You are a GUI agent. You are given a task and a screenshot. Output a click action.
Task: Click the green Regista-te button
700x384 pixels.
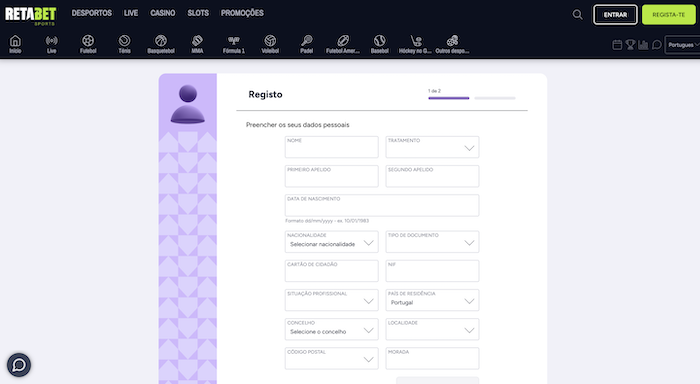tap(668, 15)
